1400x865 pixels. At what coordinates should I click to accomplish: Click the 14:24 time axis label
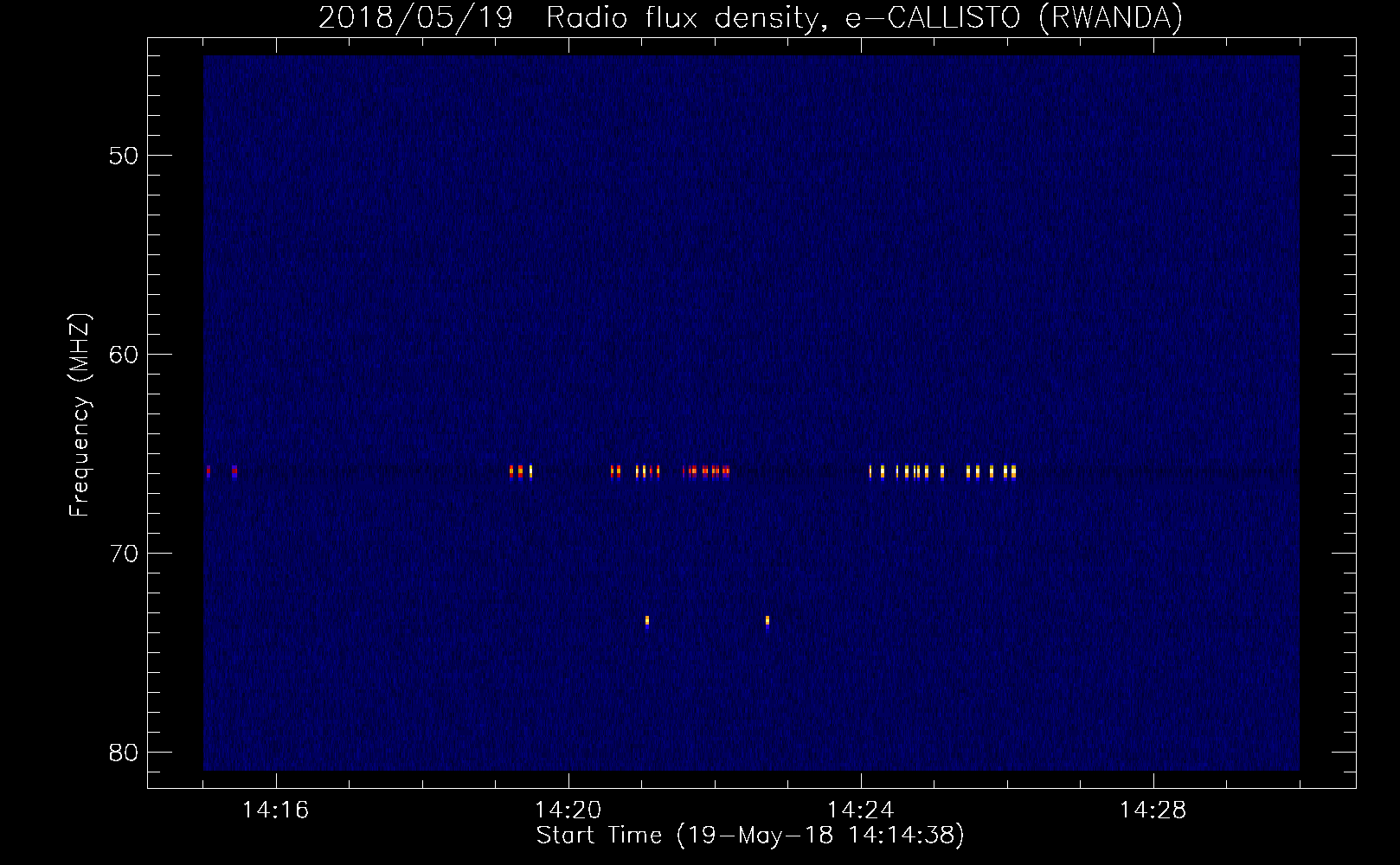tap(860, 810)
